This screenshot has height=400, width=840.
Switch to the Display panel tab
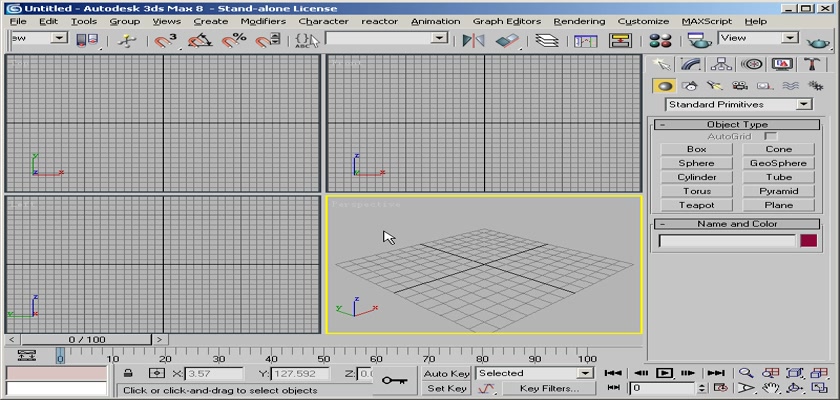point(782,64)
